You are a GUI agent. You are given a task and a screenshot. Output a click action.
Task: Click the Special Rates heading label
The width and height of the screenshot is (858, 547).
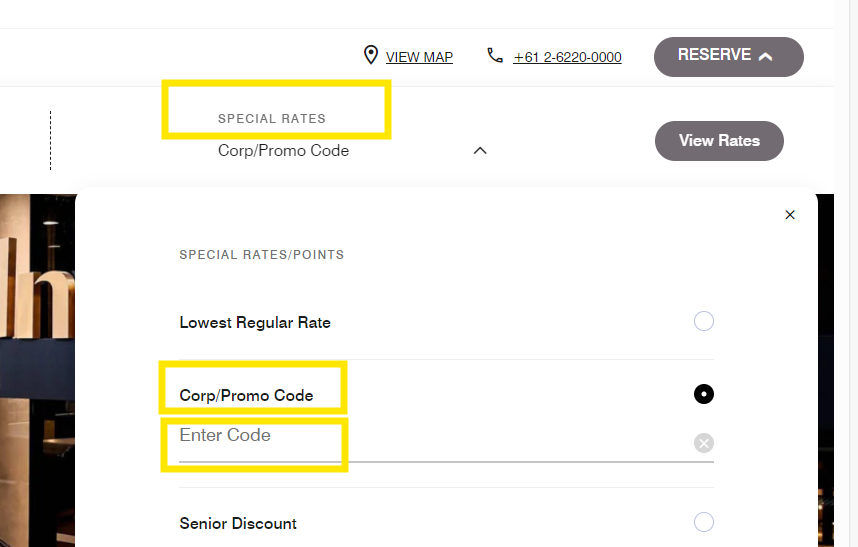tap(272, 119)
